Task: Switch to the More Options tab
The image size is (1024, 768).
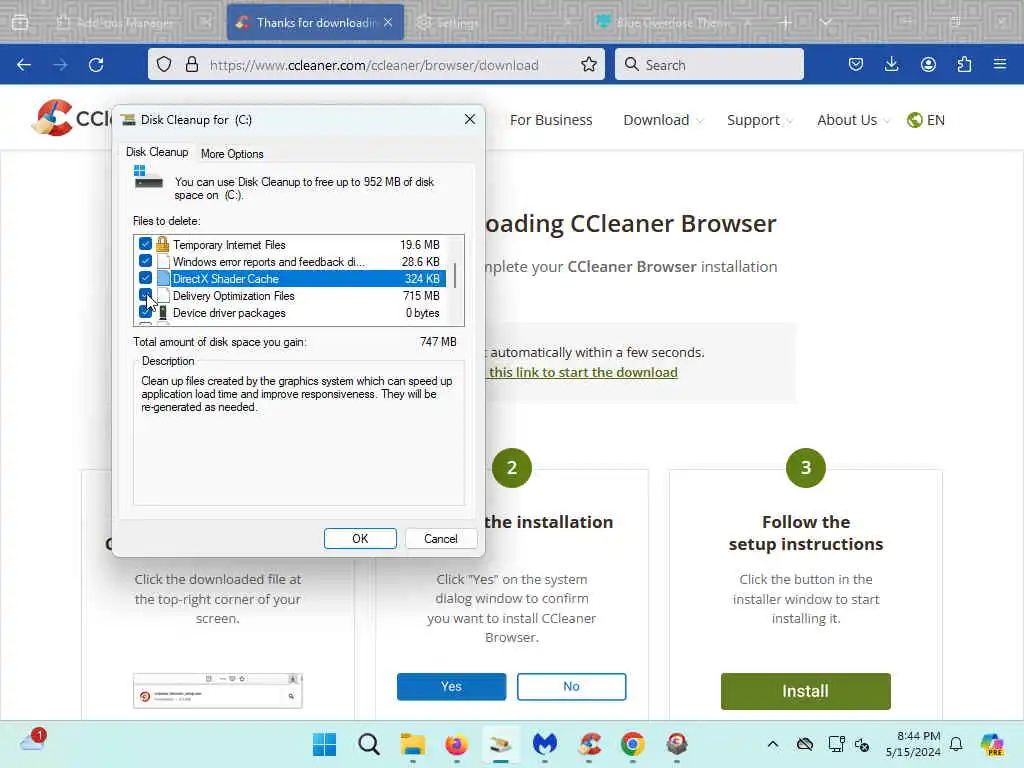Action: pyautogui.click(x=232, y=153)
